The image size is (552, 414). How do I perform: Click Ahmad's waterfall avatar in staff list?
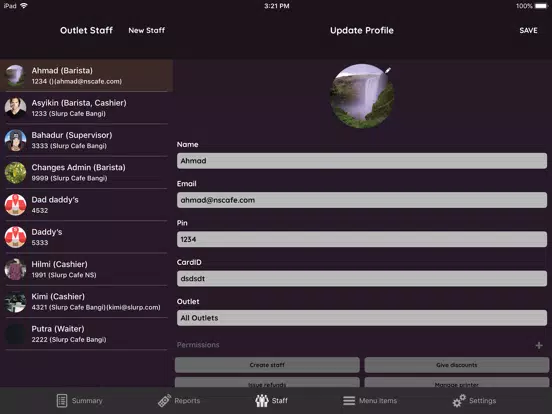(15, 75)
